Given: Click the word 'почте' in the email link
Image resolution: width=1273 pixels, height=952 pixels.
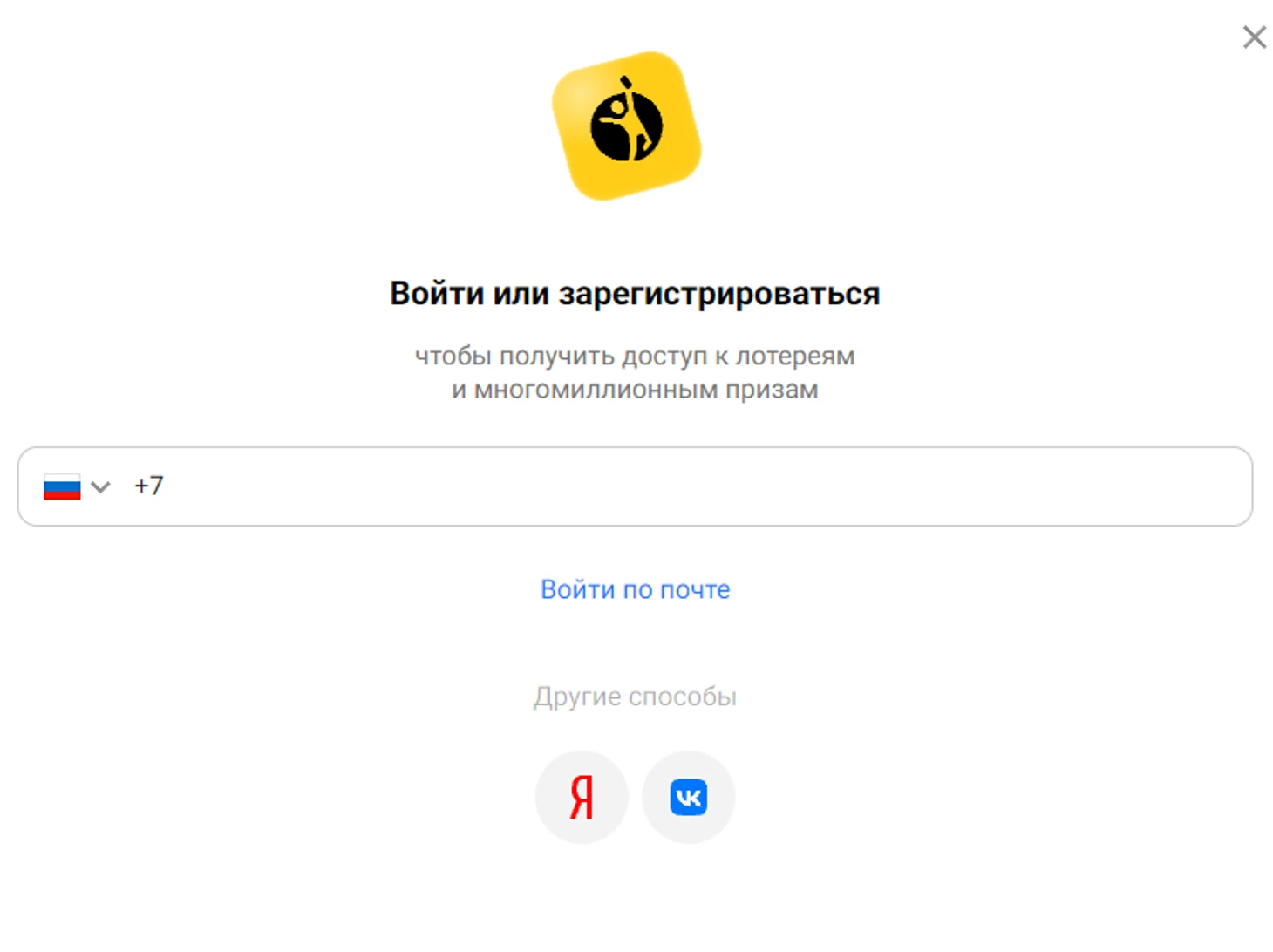Looking at the screenshot, I should coord(695,590).
